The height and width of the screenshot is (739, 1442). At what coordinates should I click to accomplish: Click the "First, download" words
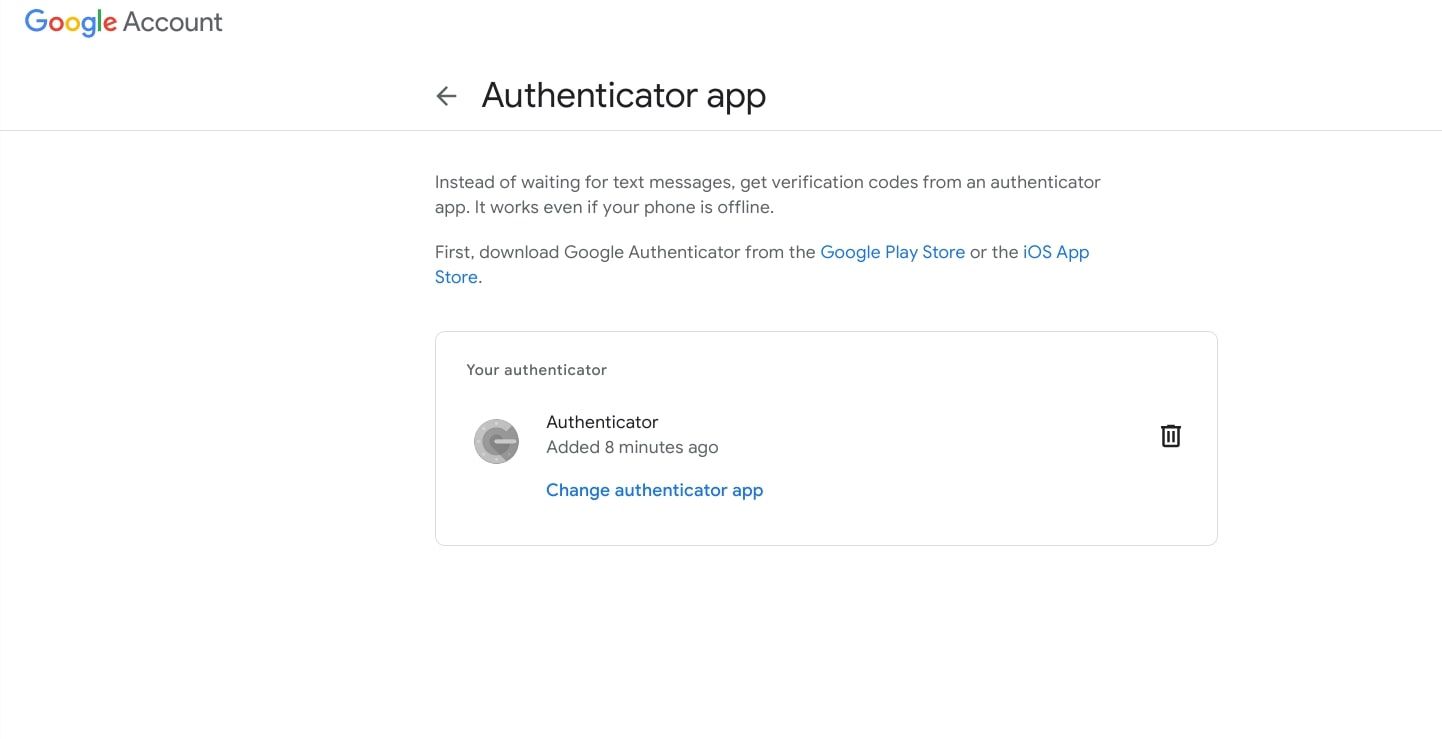click(496, 252)
